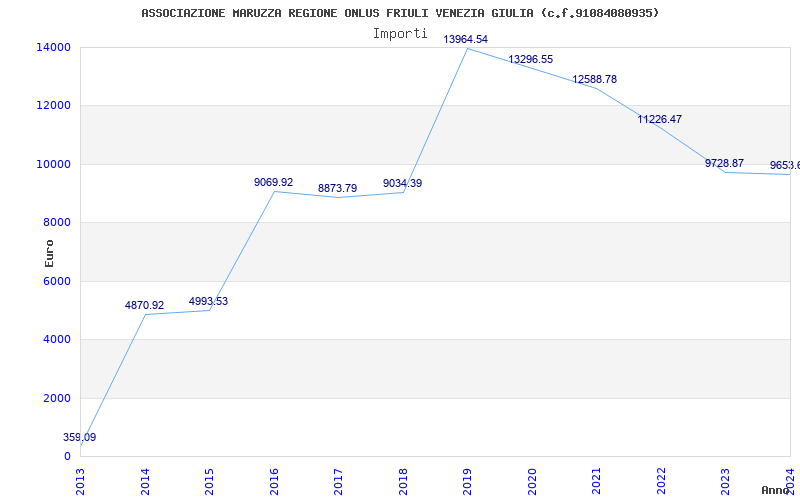Click the Anno x-axis title

point(776,490)
